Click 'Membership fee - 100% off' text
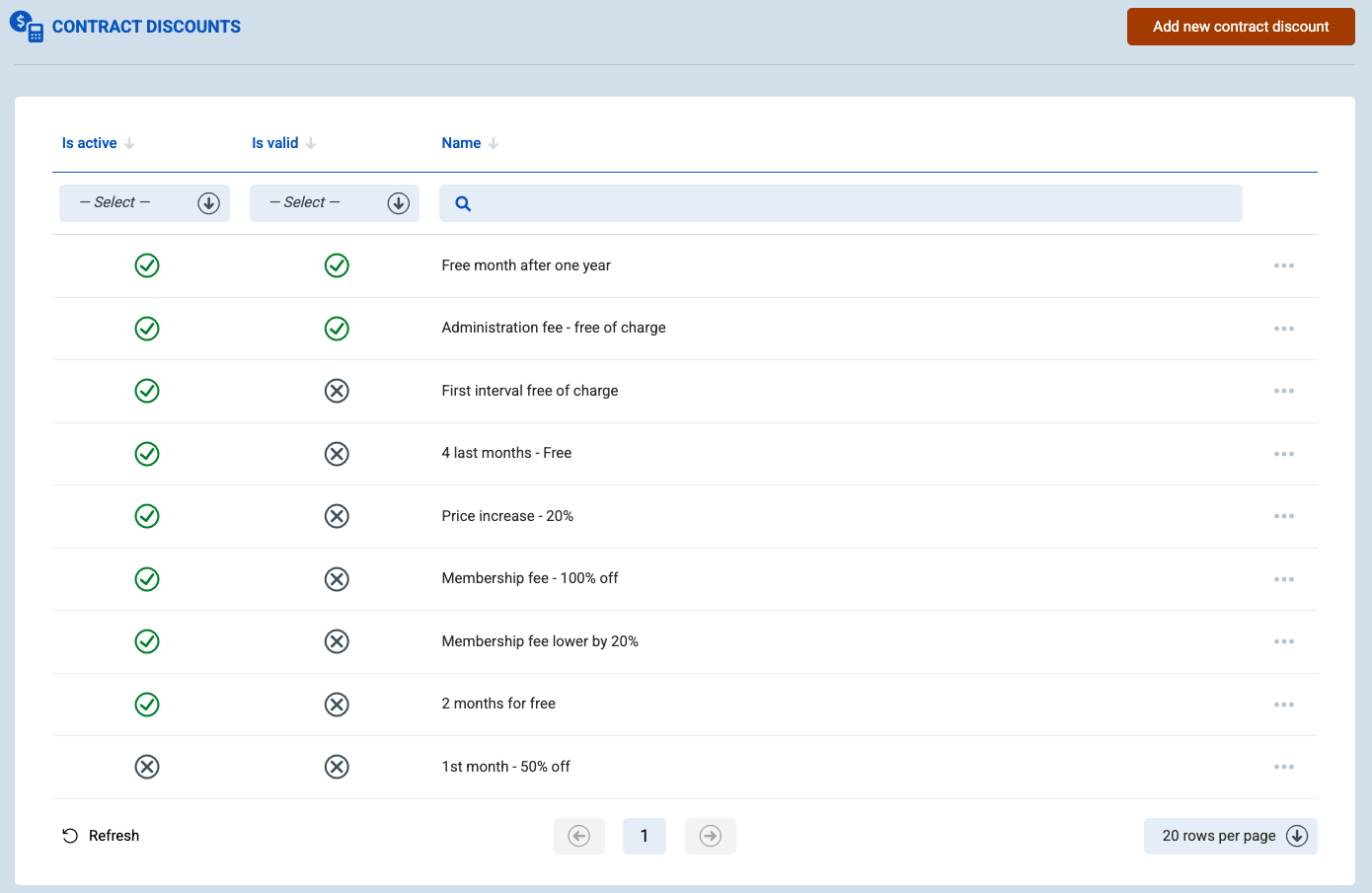This screenshot has width=1372, height=893. point(530,578)
